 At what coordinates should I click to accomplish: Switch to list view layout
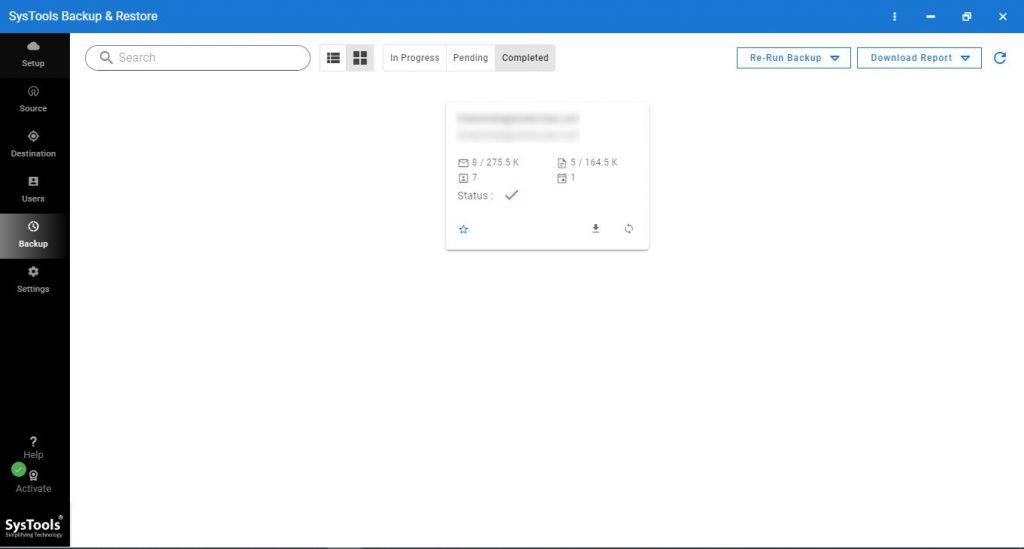333,57
